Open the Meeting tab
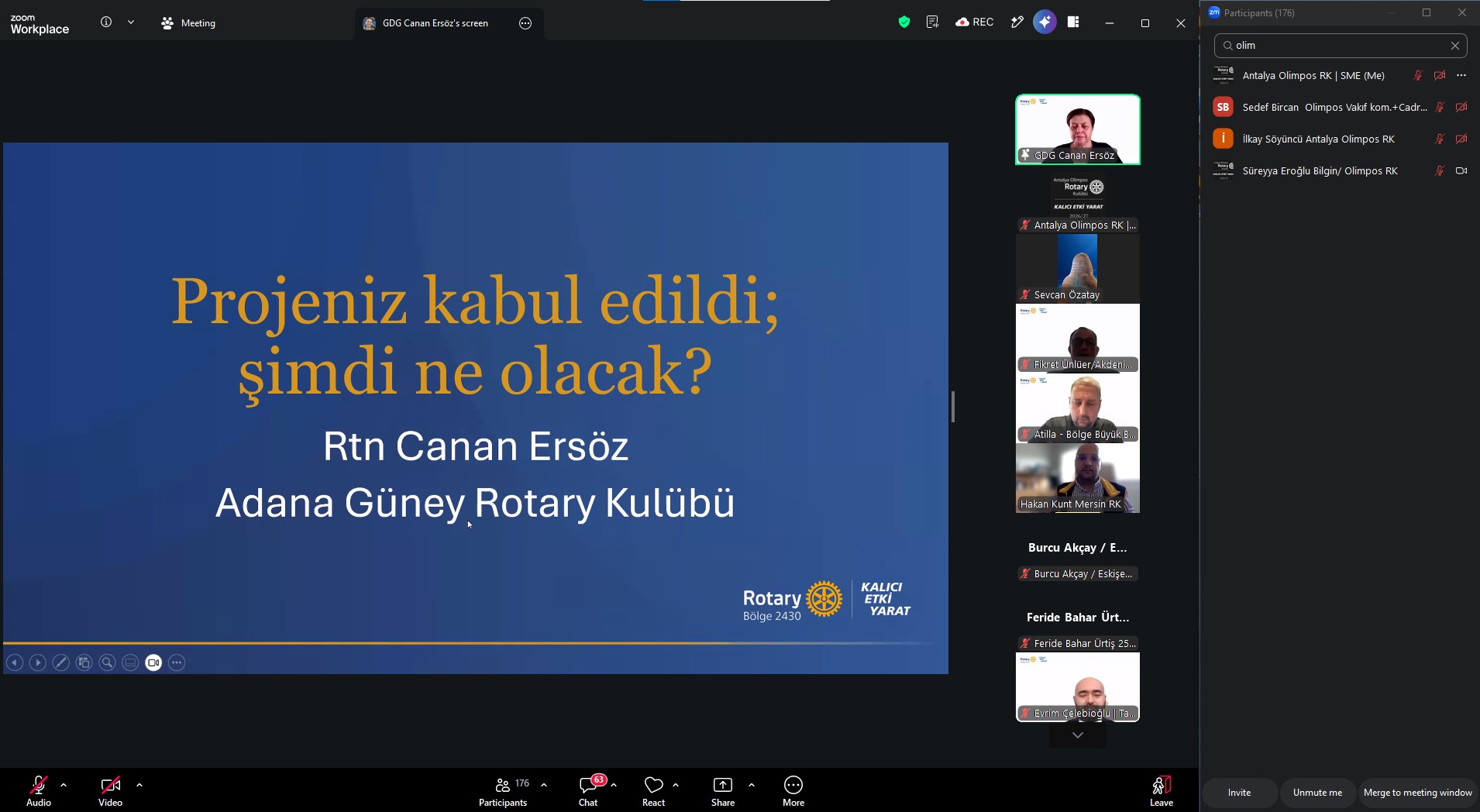 (188, 23)
